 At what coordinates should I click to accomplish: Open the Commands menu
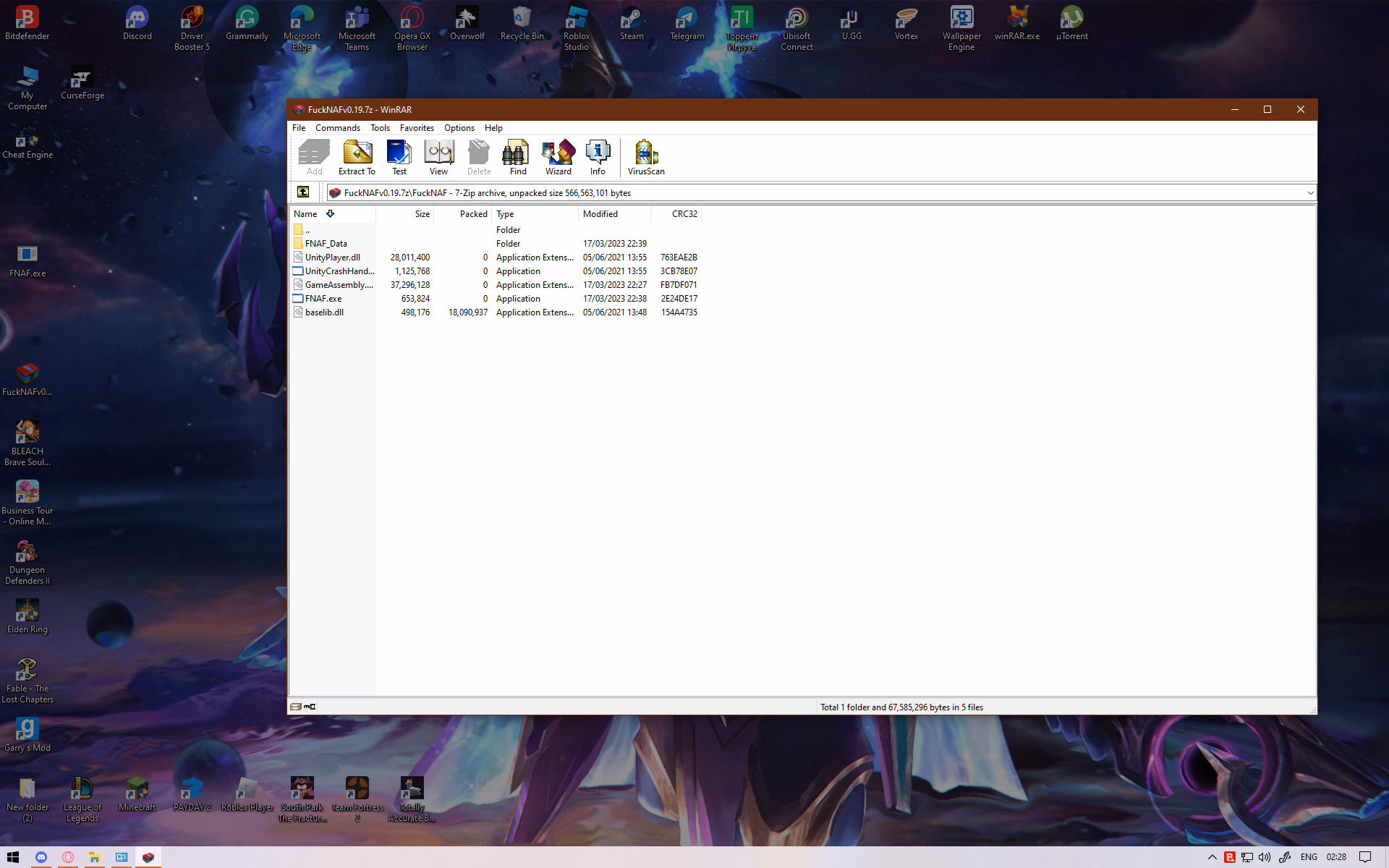point(337,128)
